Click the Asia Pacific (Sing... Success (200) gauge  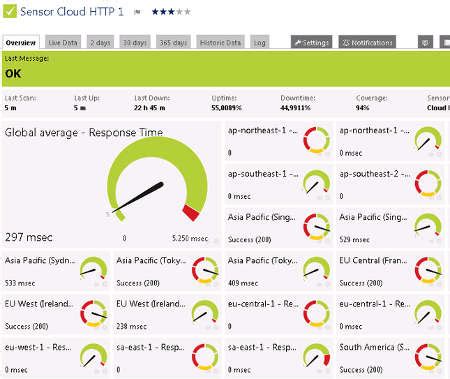pos(316,227)
